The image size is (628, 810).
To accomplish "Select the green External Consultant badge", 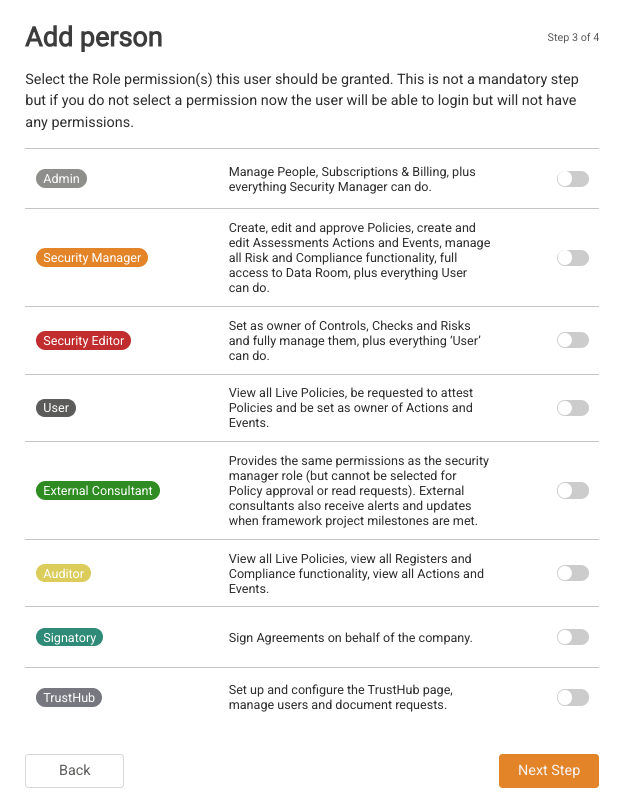I will point(98,491).
